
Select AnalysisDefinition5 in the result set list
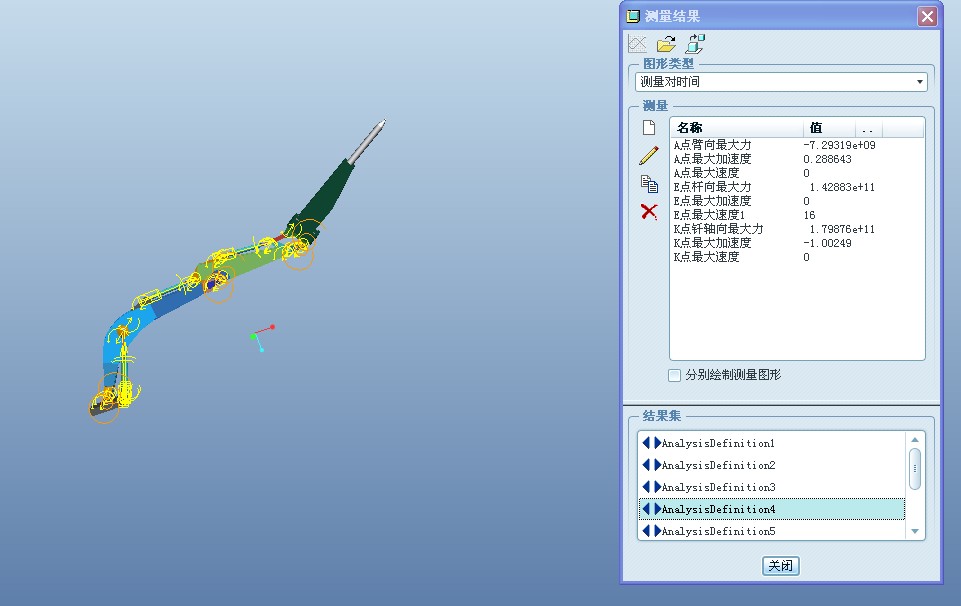pyautogui.click(x=772, y=531)
